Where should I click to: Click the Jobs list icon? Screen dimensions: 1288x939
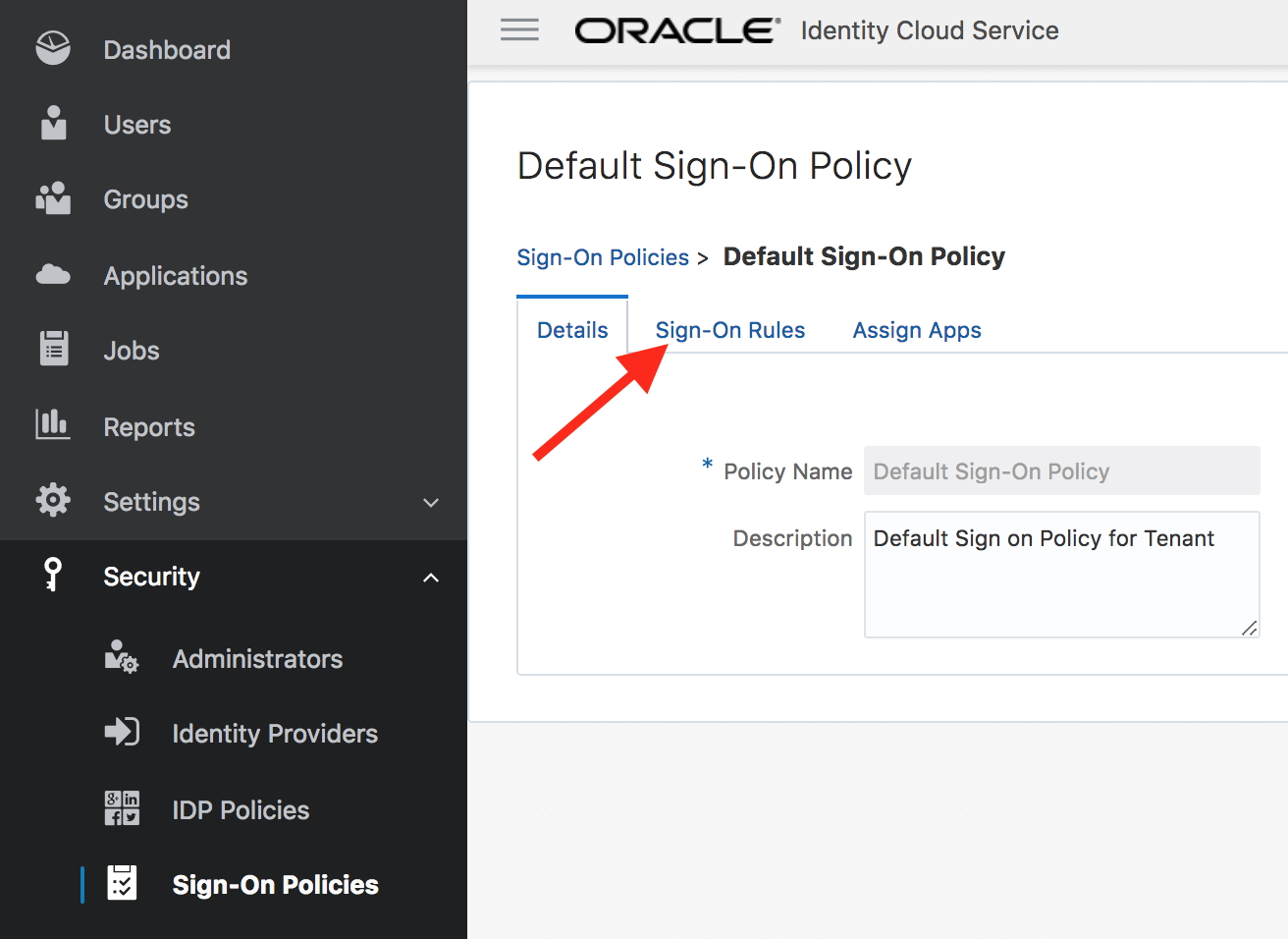click(54, 349)
